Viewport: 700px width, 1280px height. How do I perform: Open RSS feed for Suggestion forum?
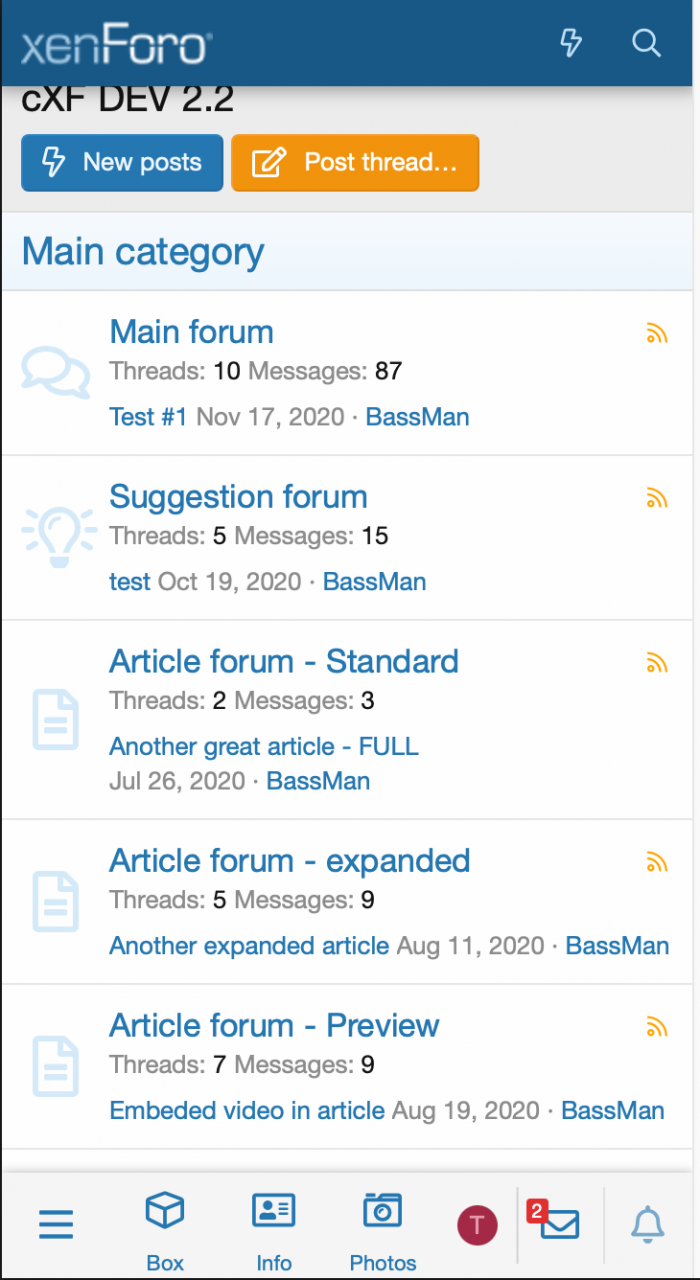pos(657,498)
